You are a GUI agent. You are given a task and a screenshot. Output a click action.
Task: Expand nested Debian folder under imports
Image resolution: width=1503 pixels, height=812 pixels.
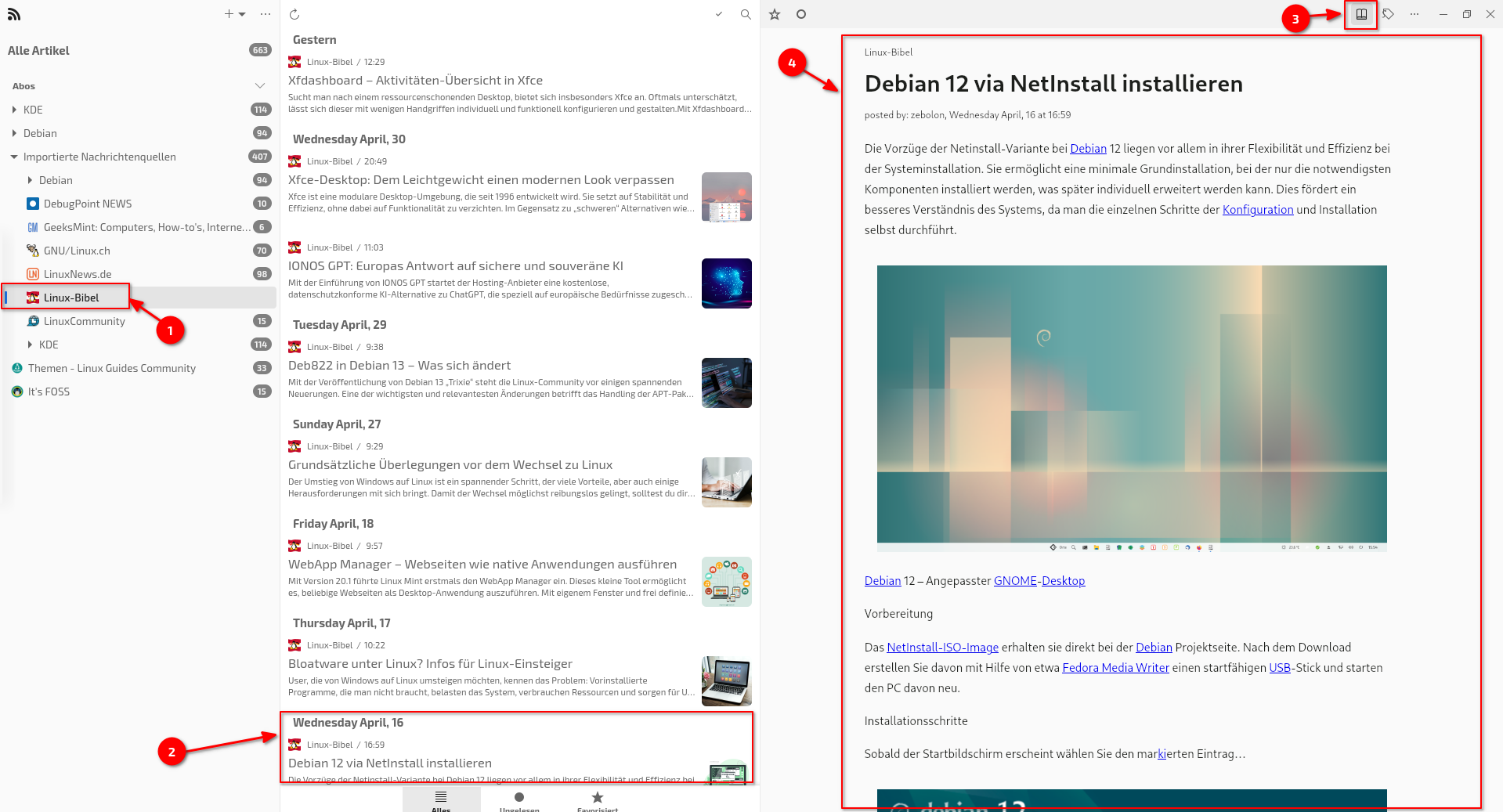(x=30, y=180)
